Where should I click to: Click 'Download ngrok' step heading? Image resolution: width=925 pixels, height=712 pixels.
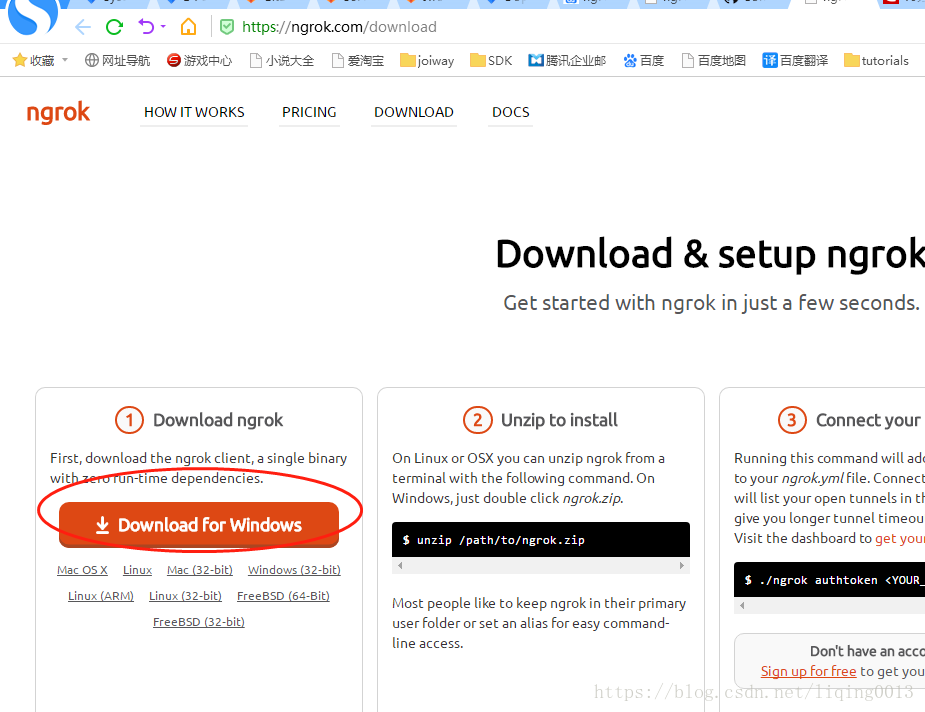218,420
